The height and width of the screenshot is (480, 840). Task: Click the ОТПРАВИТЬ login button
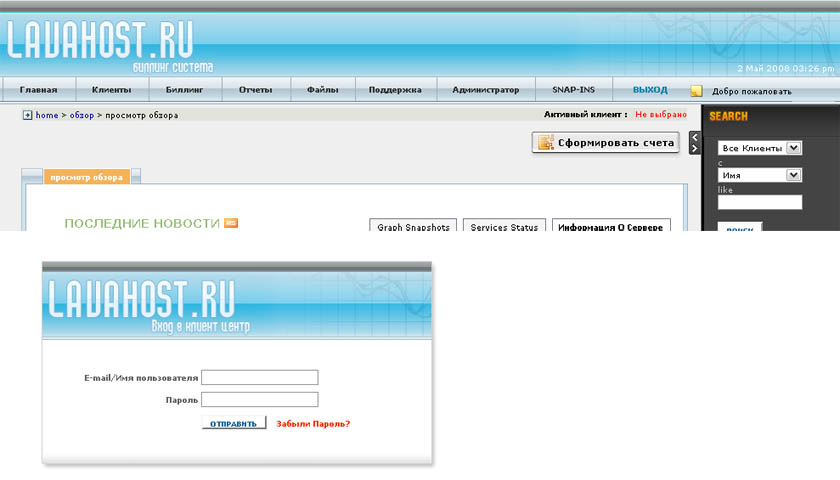pyautogui.click(x=234, y=423)
